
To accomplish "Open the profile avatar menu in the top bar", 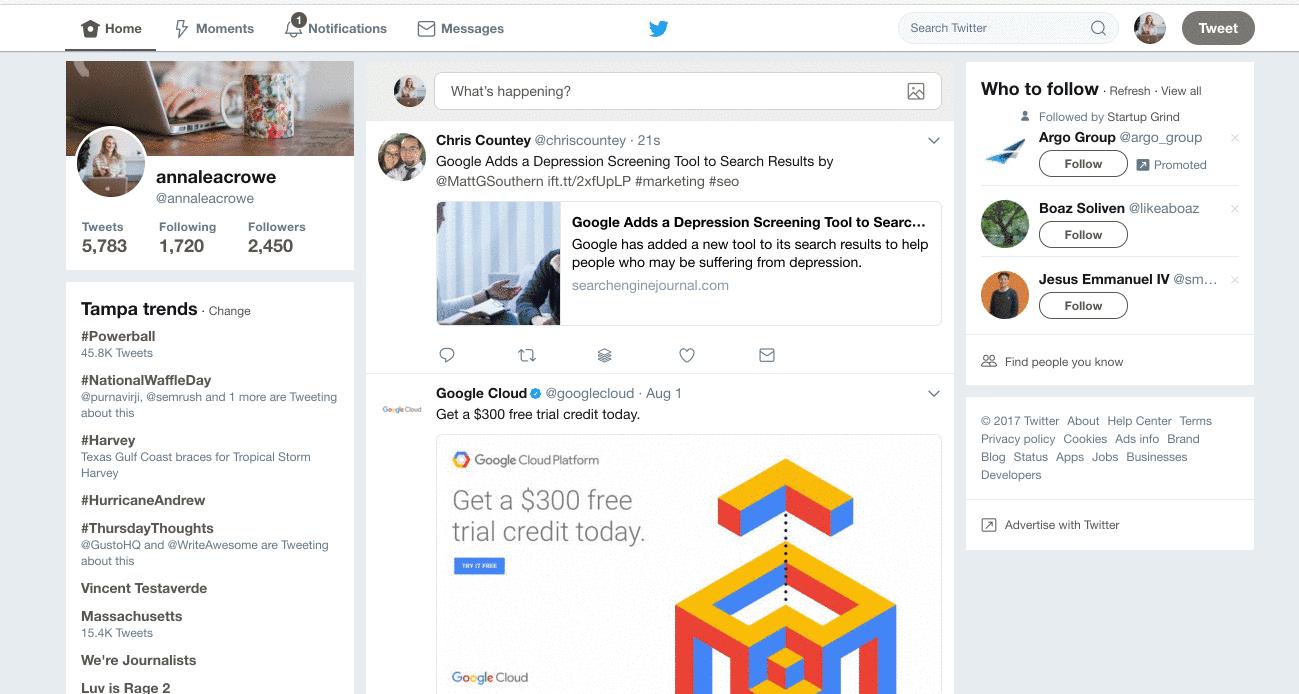I will click(1150, 28).
